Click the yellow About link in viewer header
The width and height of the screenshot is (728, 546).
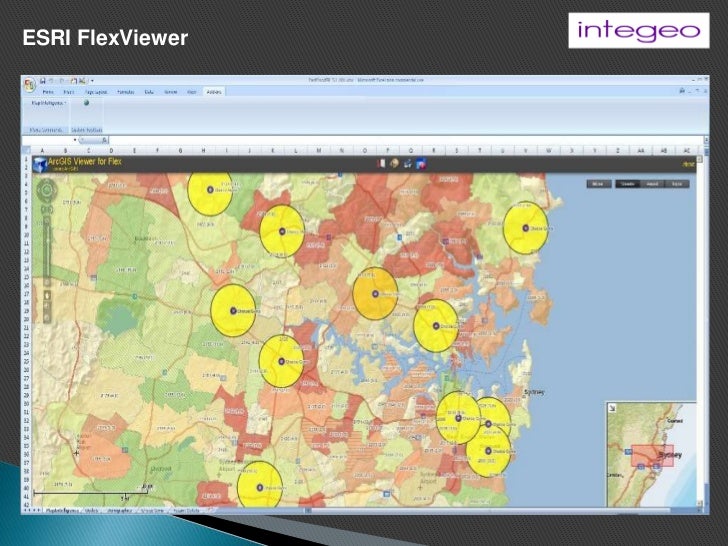click(688, 164)
